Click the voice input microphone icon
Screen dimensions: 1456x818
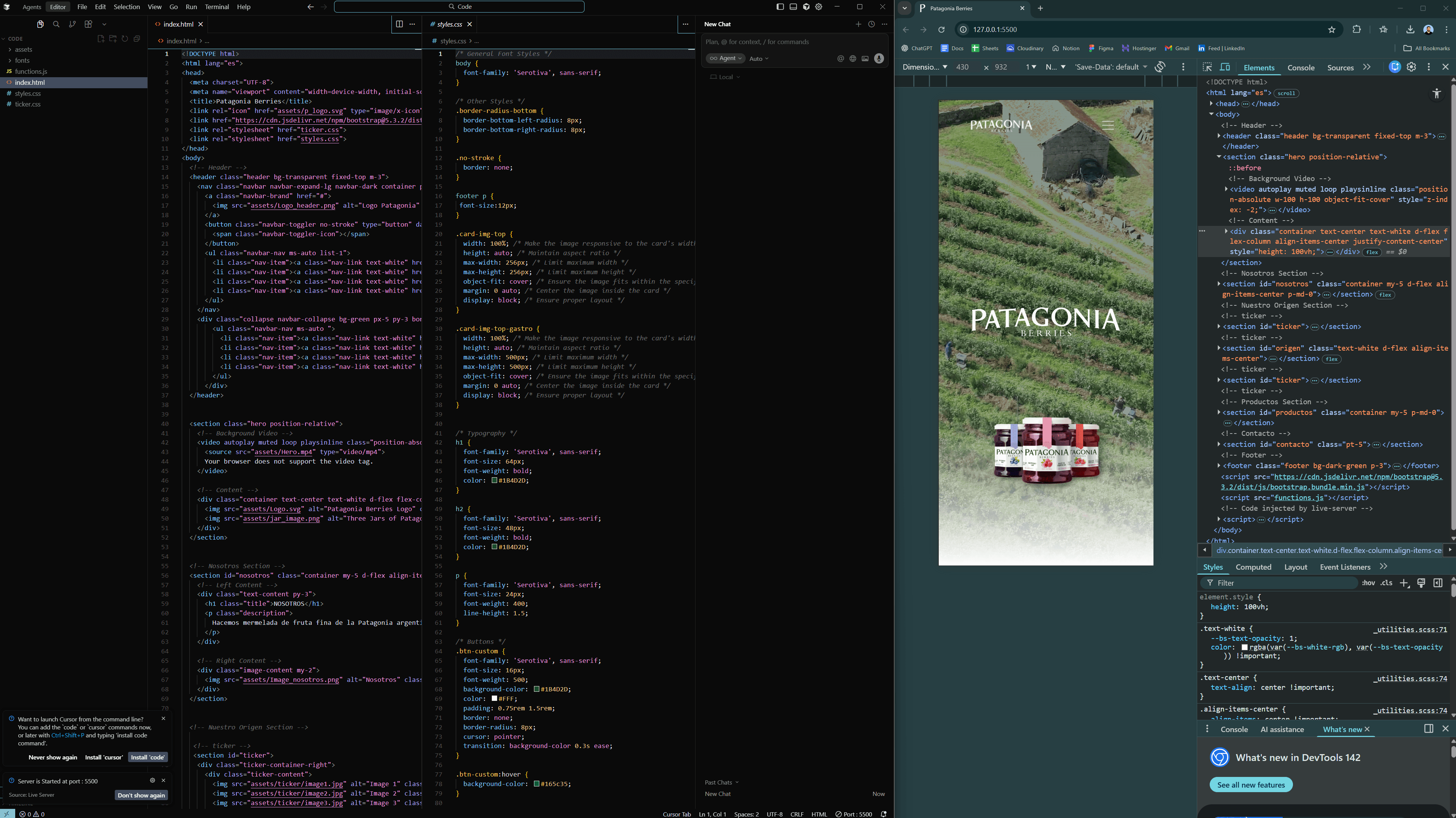(x=879, y=59)
